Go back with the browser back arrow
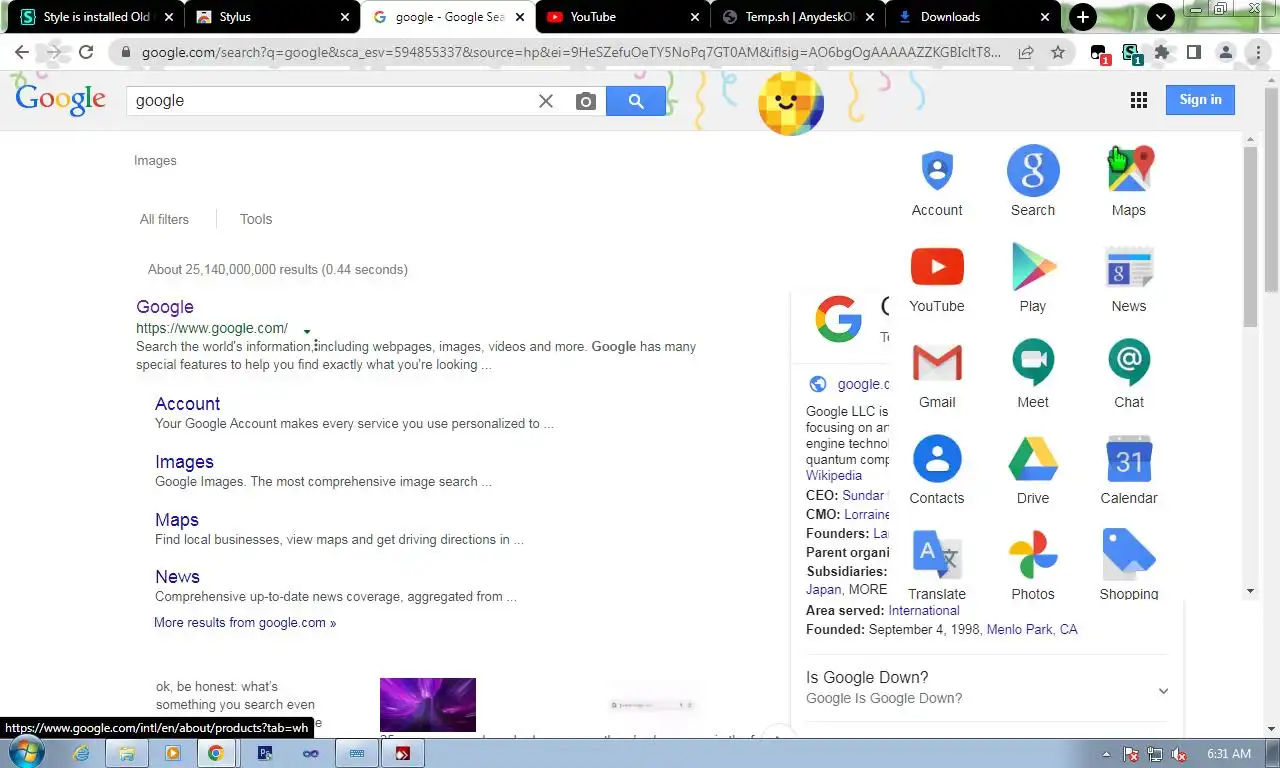 click(22, 52)
